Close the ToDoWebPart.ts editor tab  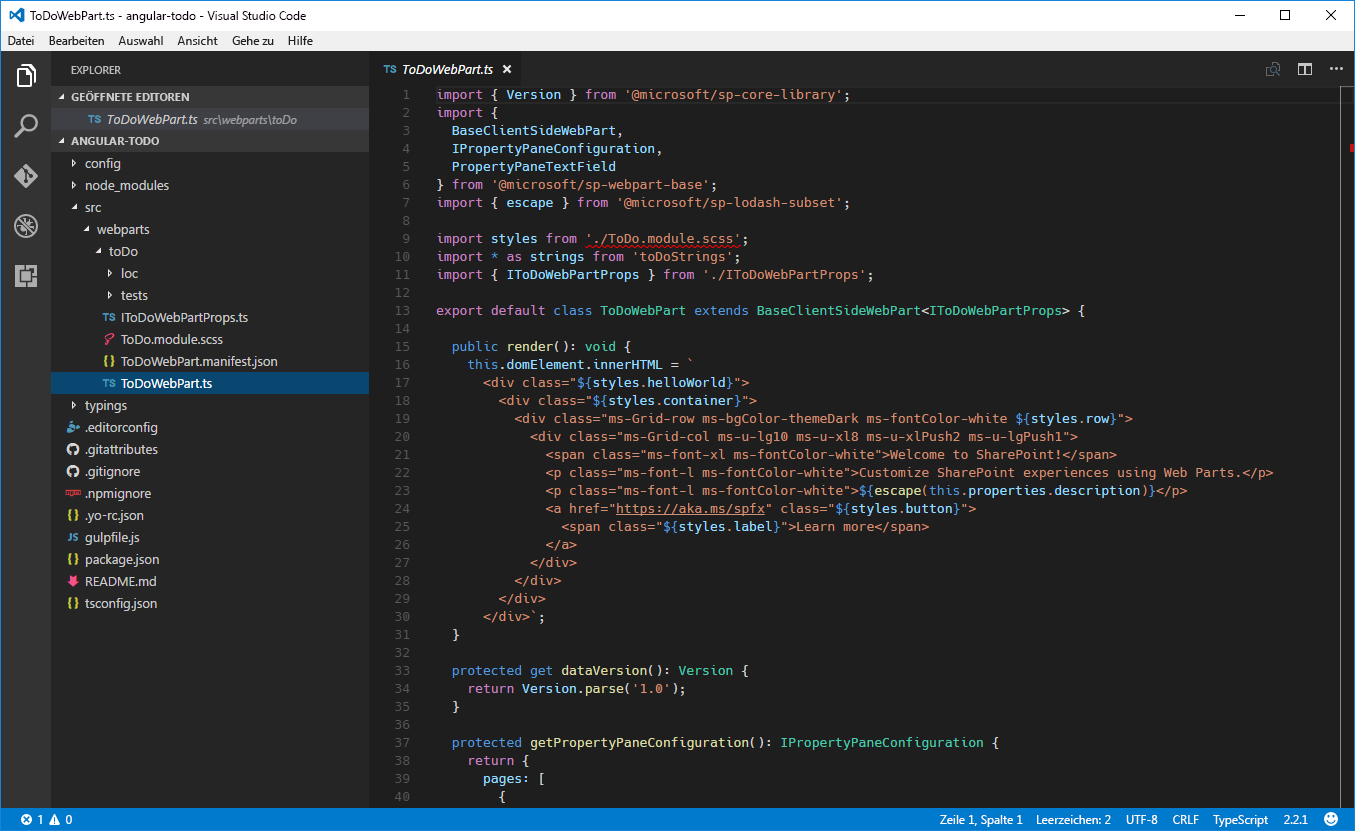507,70
